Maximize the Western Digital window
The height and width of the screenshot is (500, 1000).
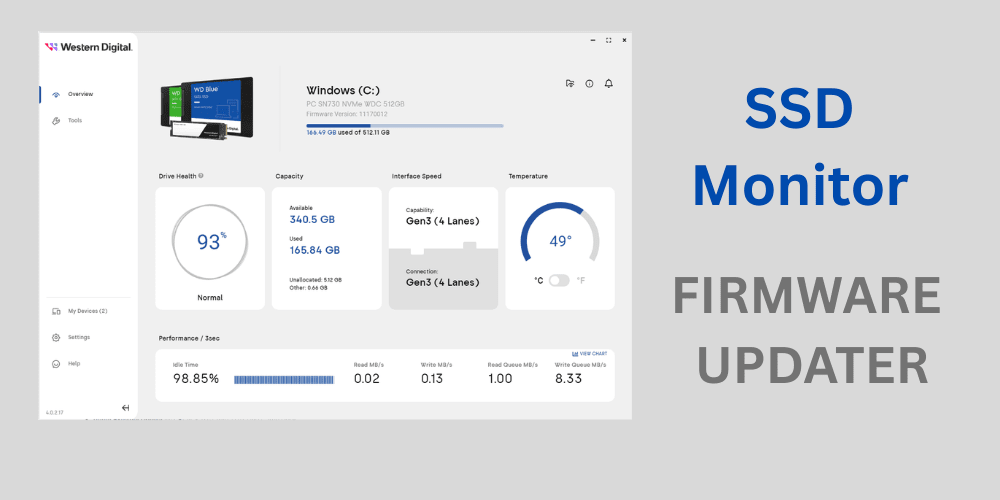pos(608,40)
